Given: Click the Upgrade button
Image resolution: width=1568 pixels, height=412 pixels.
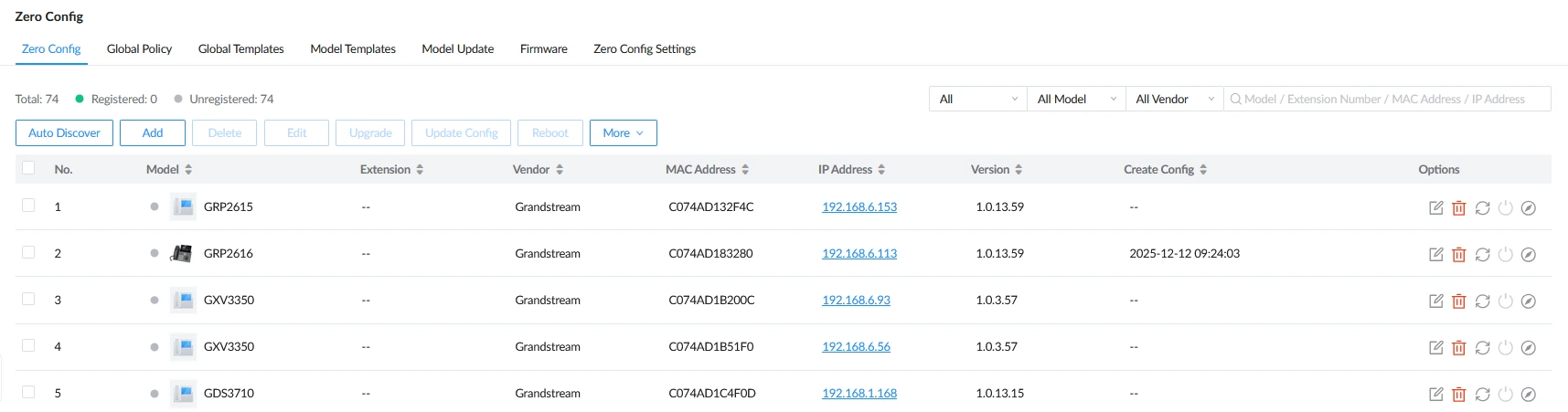Looking at the screenshot, I should (x=370, y=132).
